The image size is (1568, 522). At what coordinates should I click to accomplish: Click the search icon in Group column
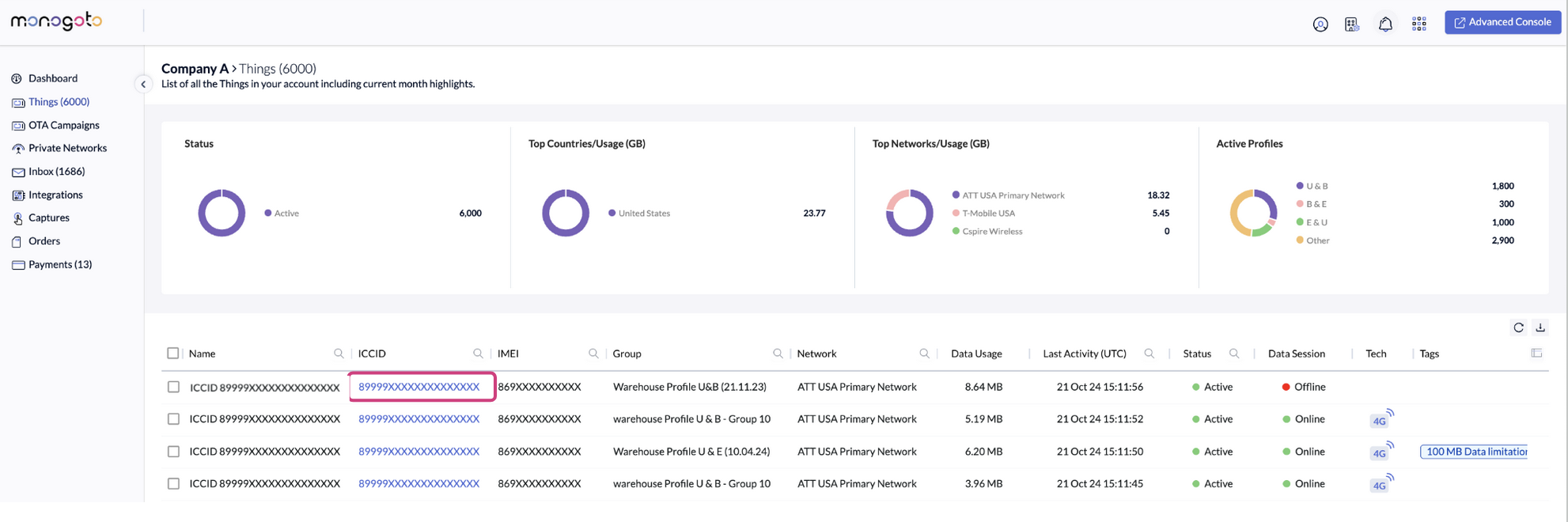pos(778,354)
